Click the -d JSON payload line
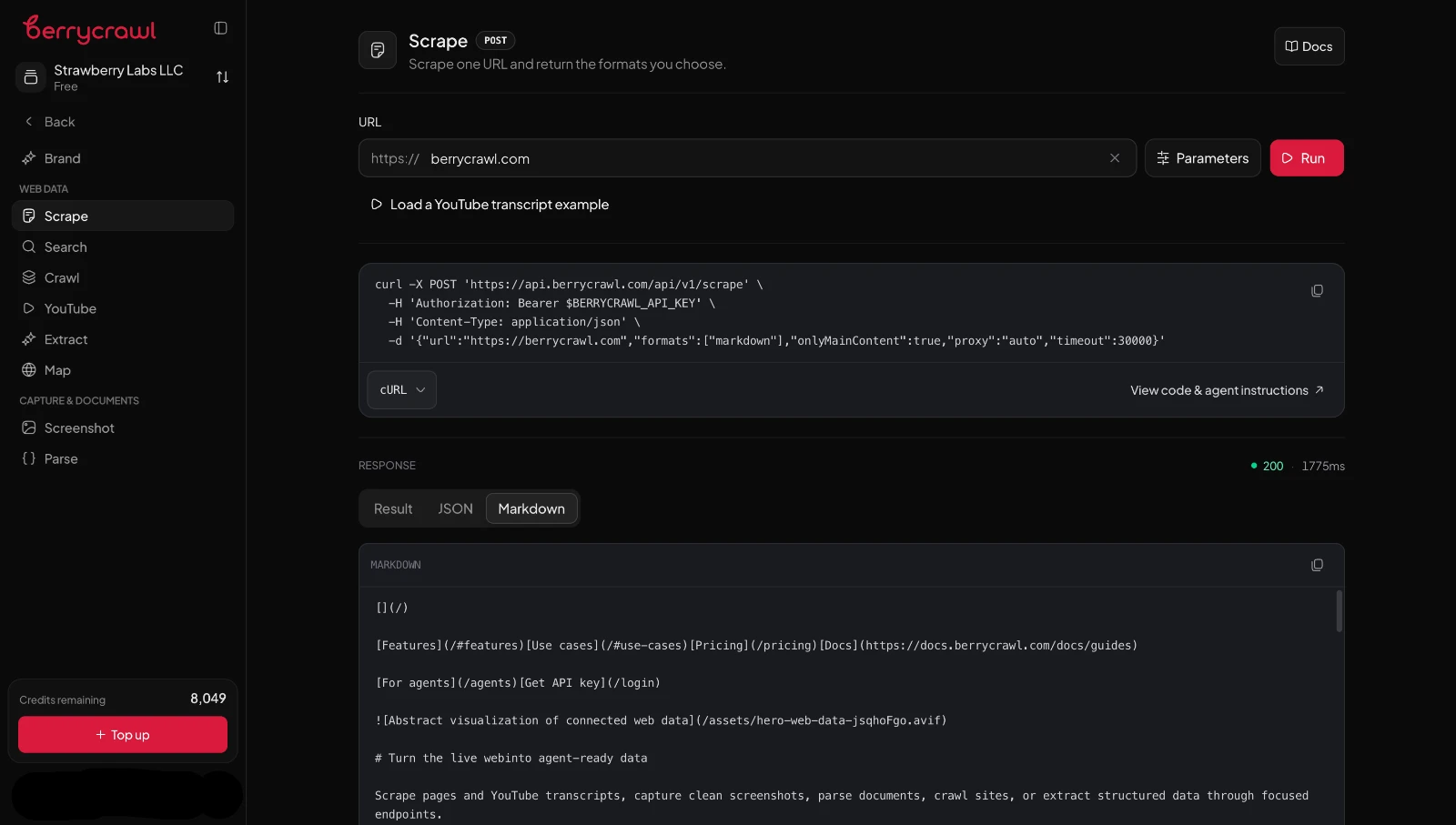1456x825 pixels. [x=776, y=341]
